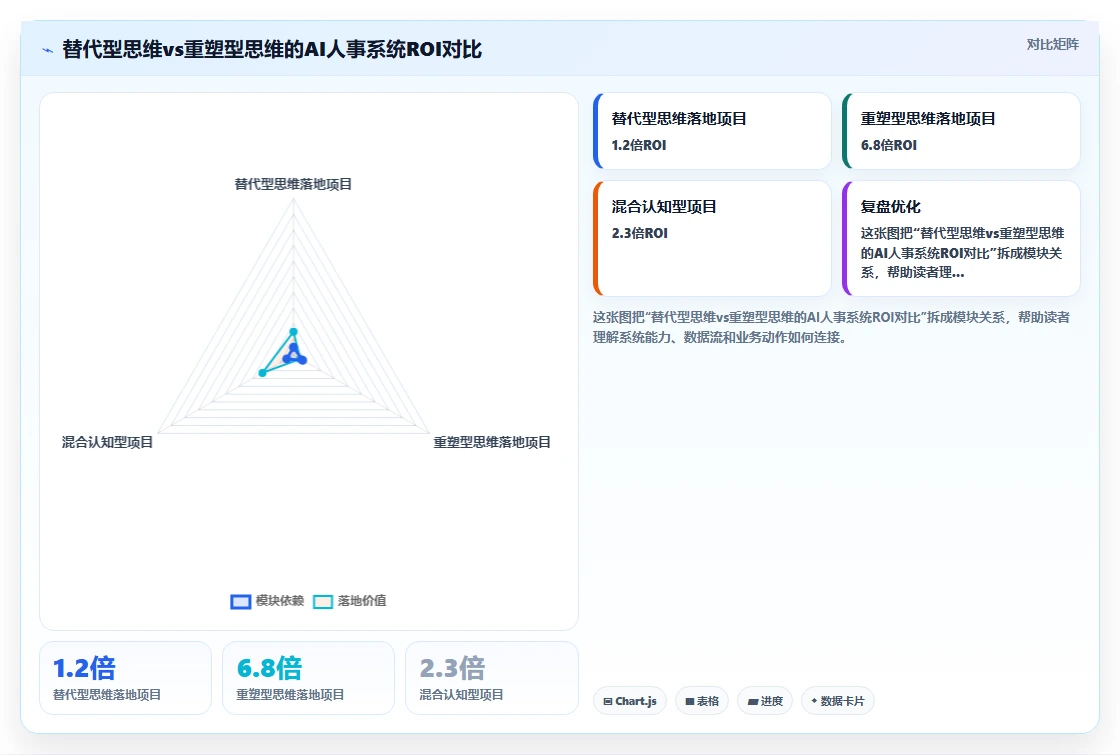Click 替代型思维落地项目 caption under 1.2倍
The image size is (1120, 755).
[x=107, y=694]
